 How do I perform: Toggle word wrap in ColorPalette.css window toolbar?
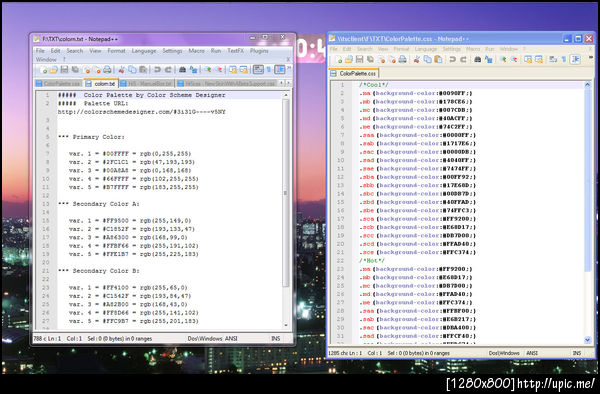553,59
